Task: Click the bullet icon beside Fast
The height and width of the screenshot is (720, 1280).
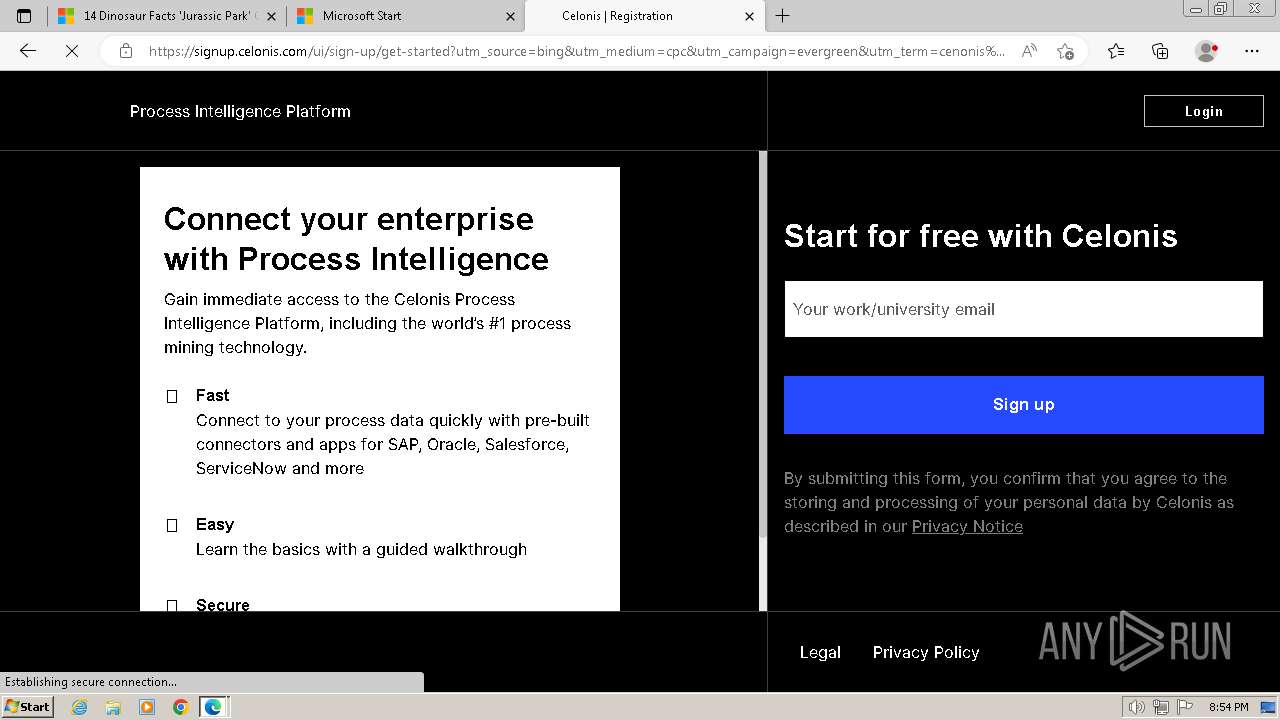Action: pos(172,397)
